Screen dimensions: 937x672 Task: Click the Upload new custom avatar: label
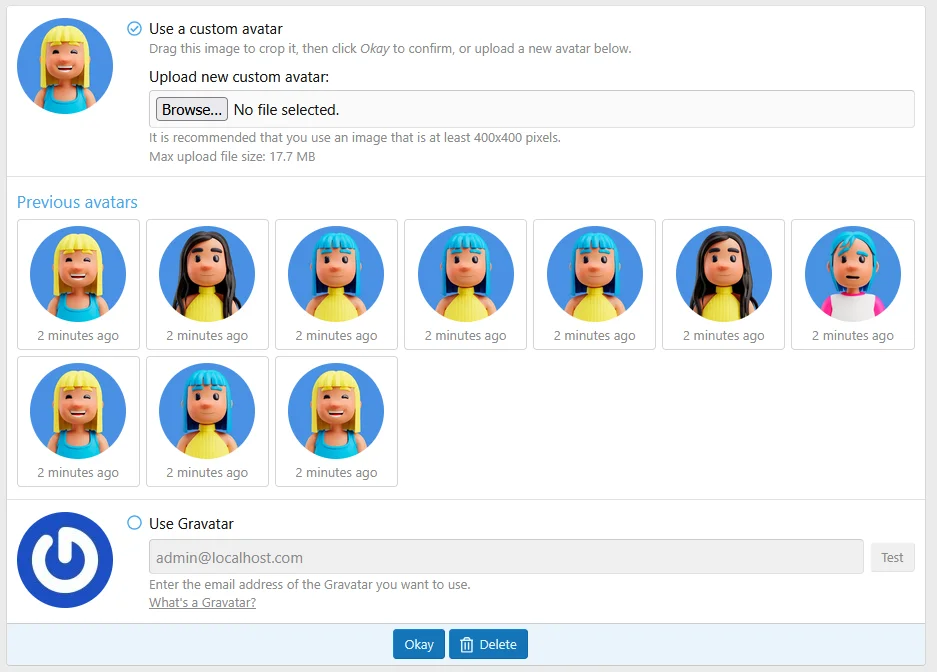point(239,77)
